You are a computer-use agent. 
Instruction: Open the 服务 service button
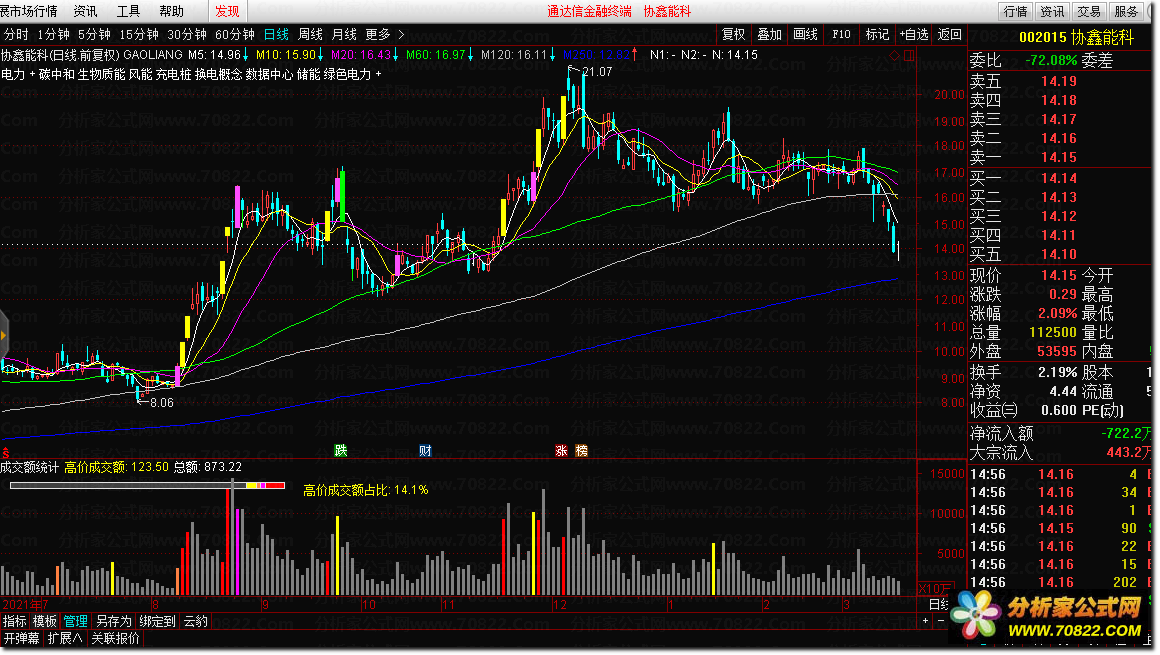point(1125,11)
